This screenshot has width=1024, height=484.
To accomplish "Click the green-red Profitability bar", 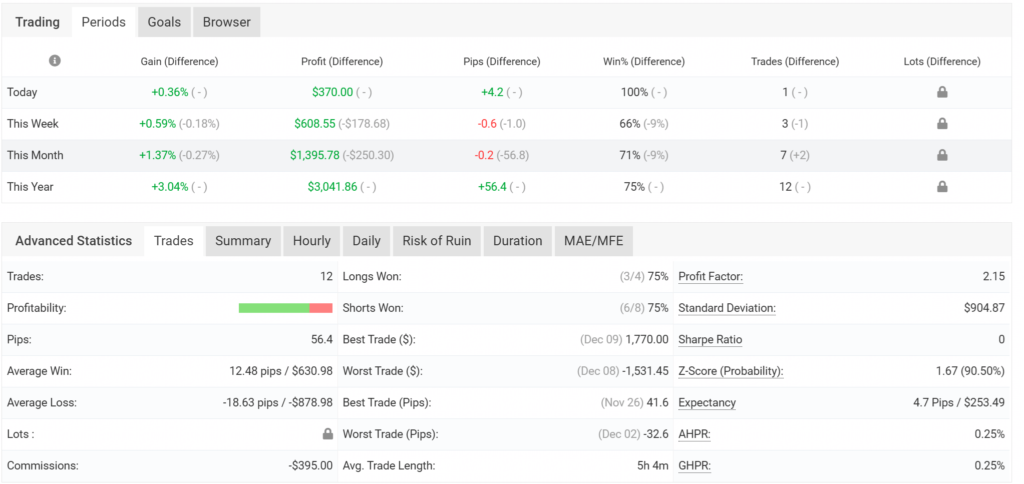I will (285, 308).
